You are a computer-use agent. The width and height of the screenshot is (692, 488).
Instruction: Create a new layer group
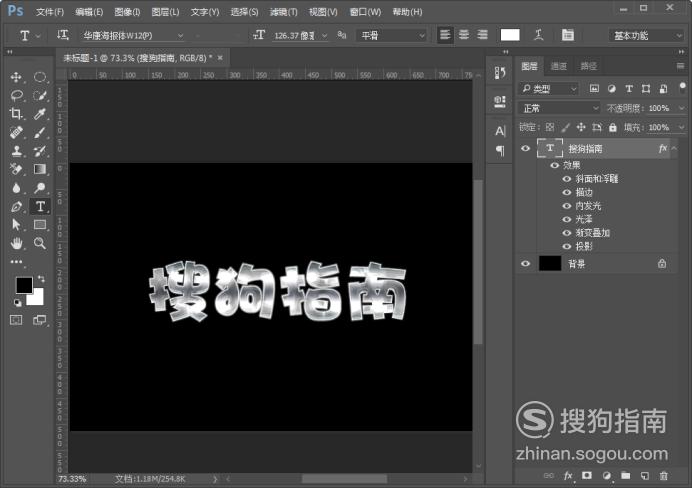click(x=625, y=476)
